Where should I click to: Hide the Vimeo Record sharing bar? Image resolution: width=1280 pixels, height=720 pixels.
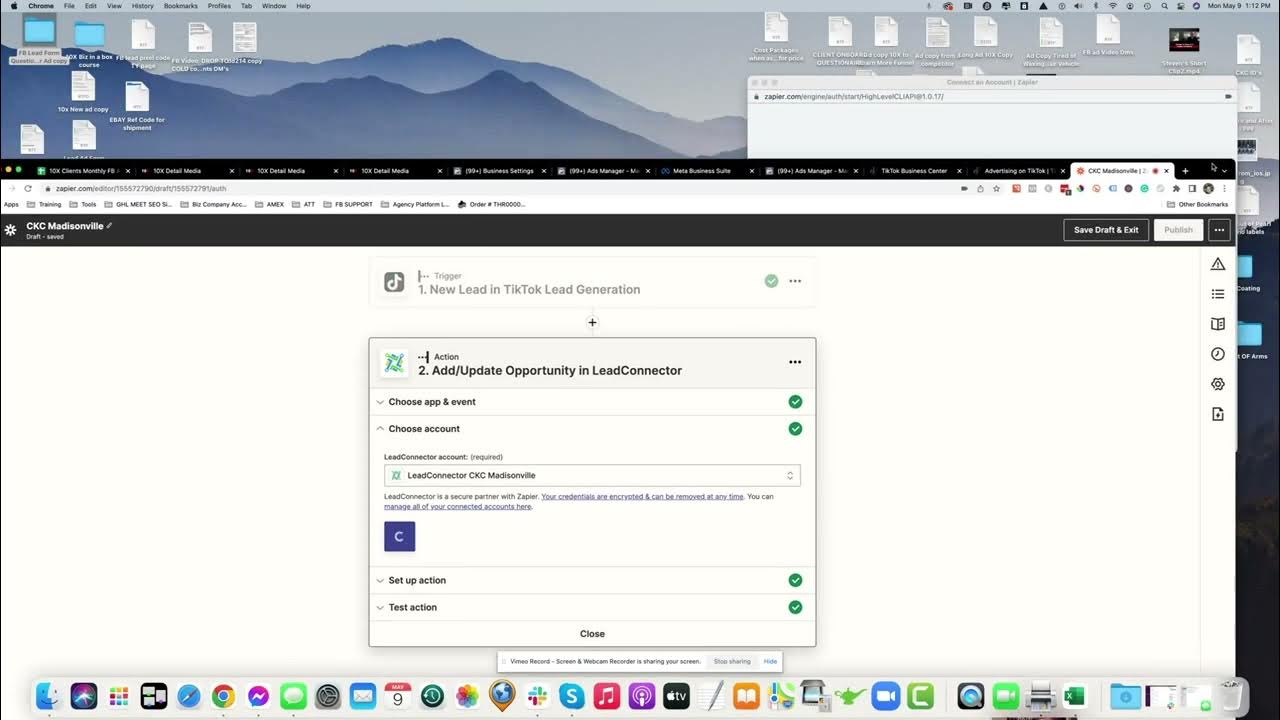pyautogui.click(x=770, y=661)
